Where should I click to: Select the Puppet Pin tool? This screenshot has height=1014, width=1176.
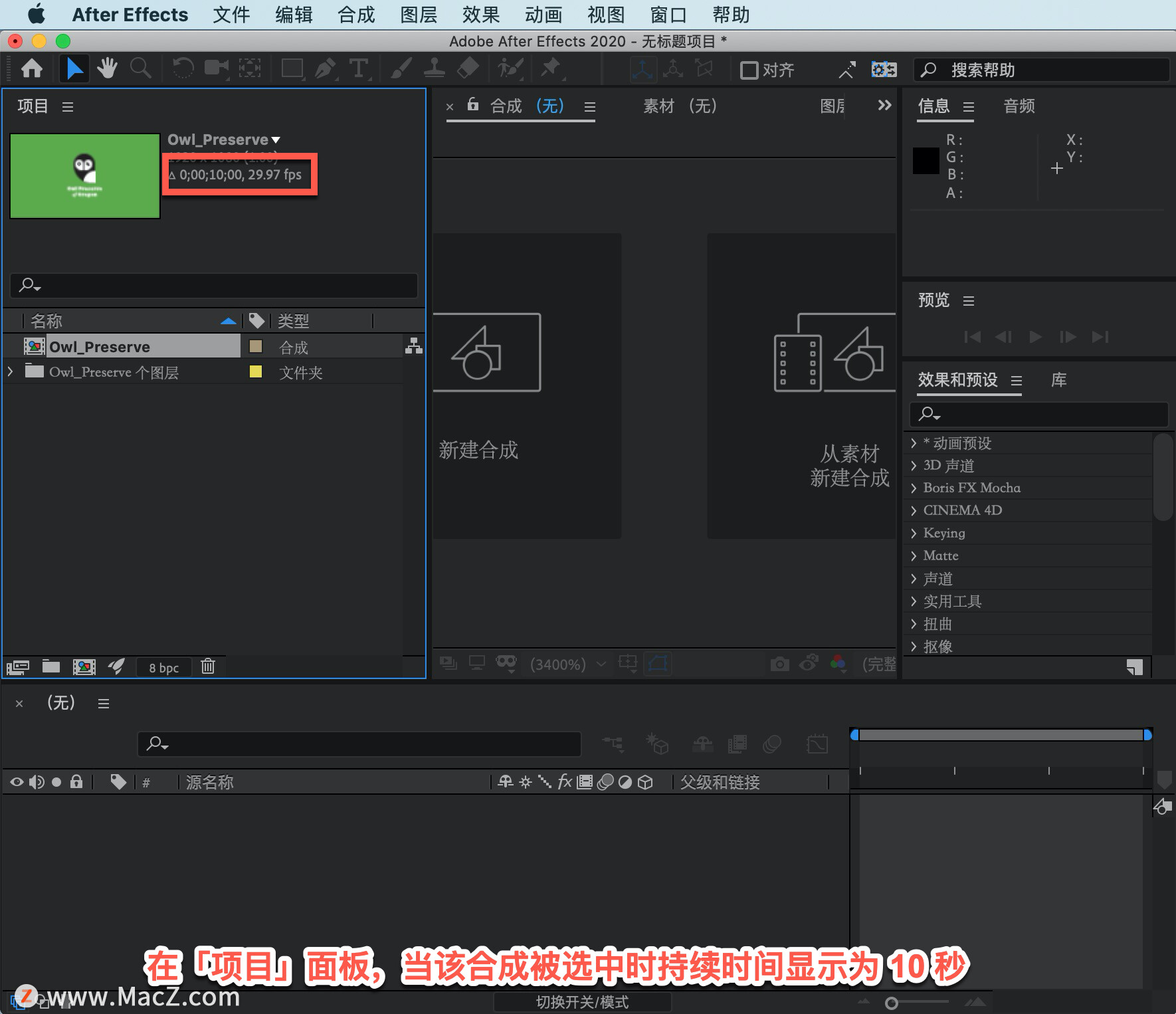551,68
